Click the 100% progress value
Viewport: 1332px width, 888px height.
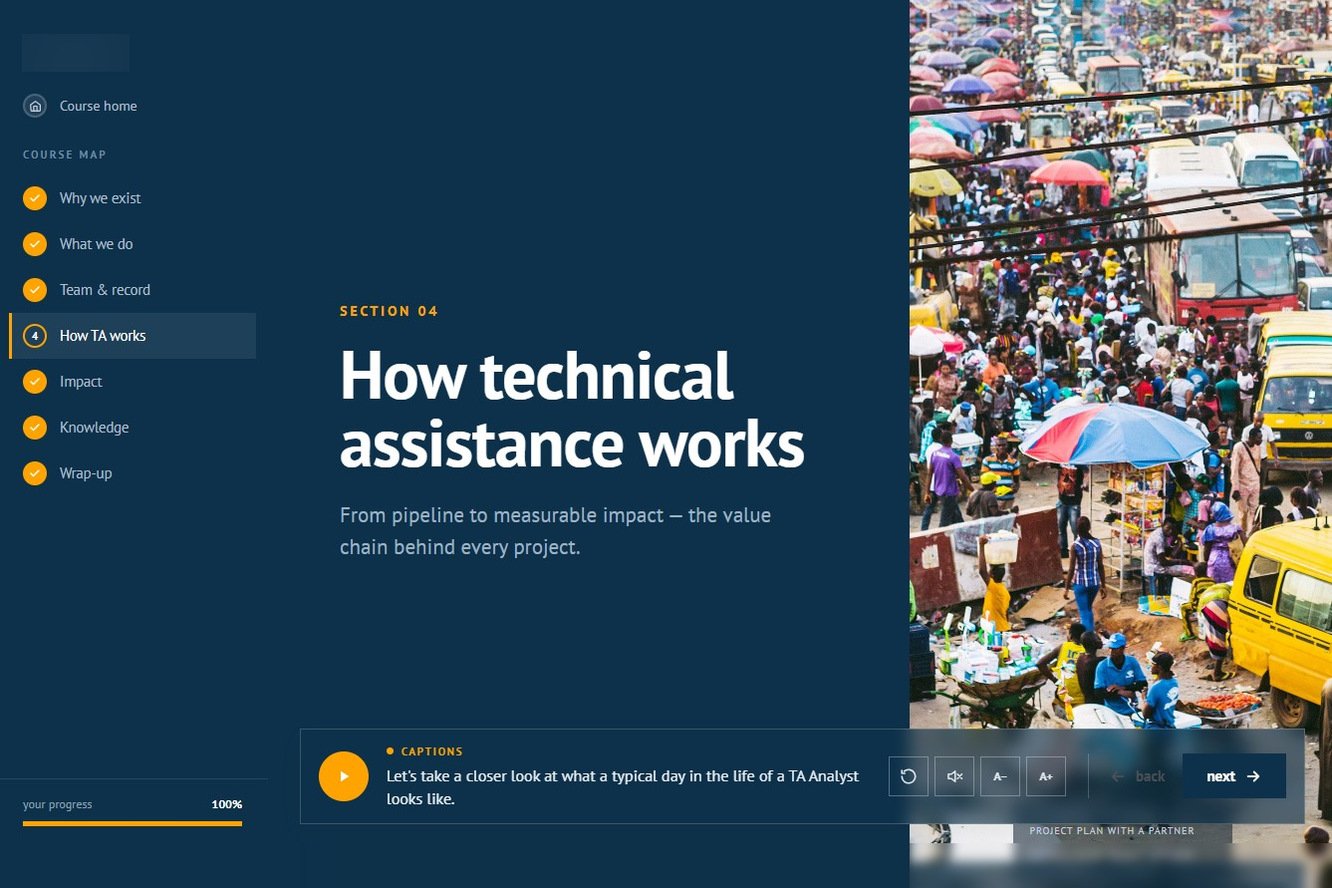click(227, 804)
